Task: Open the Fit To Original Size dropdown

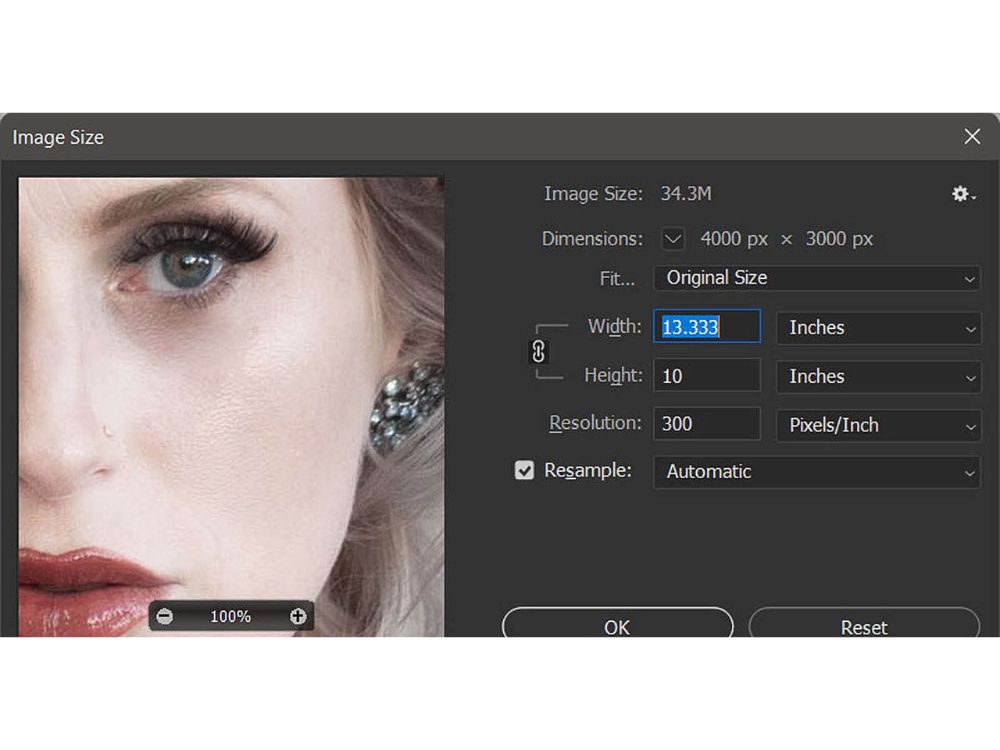Action: click(x=817, y=278)
